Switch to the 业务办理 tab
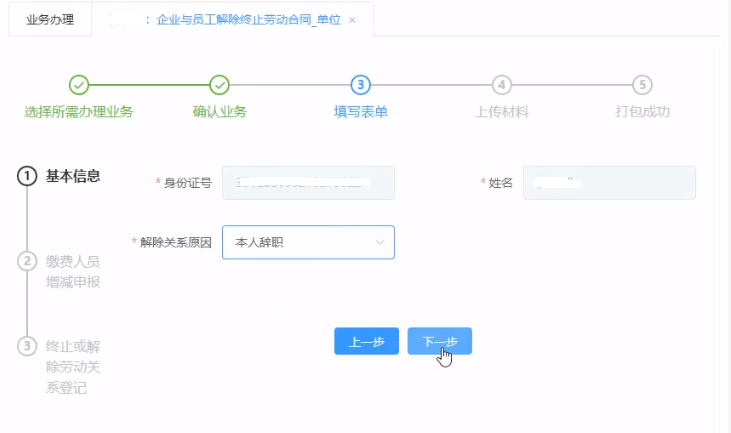 pyautogui.click(x=49, y=20)
